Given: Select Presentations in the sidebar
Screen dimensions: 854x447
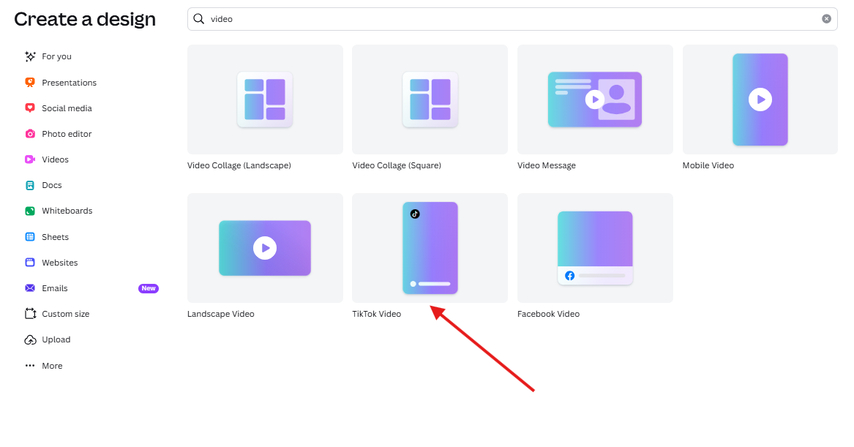Looking at the screenshot, I should (x=69, y=83).
